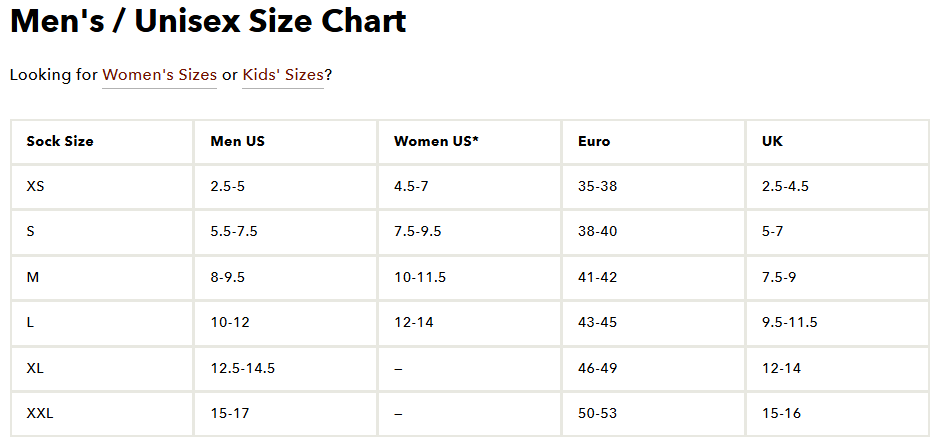The image size is (938, 441).
Task: Click the Men's / Unisex Size Chart heading
Action: [x=208, y=22]
